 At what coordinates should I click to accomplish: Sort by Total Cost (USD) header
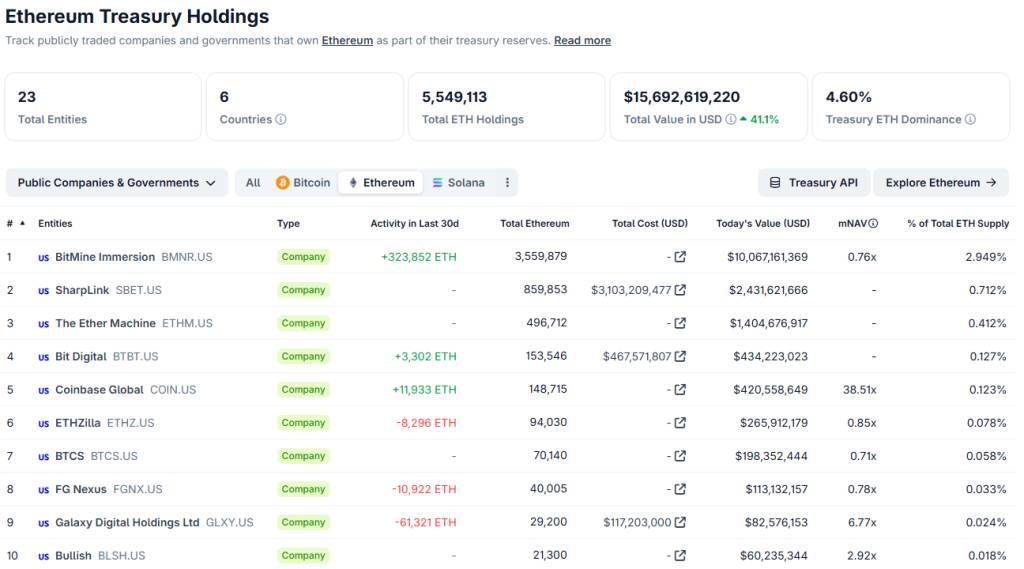tap(650, 223)
